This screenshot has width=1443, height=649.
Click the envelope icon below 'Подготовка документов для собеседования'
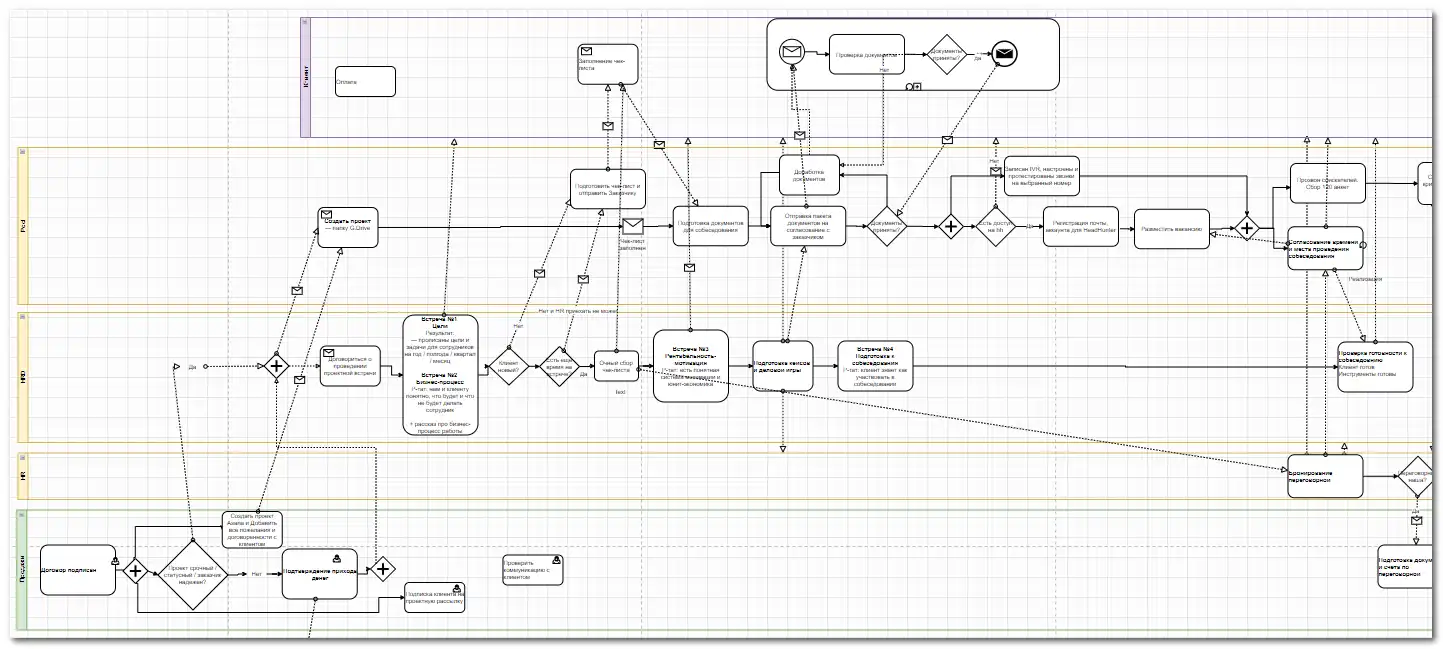690,268
